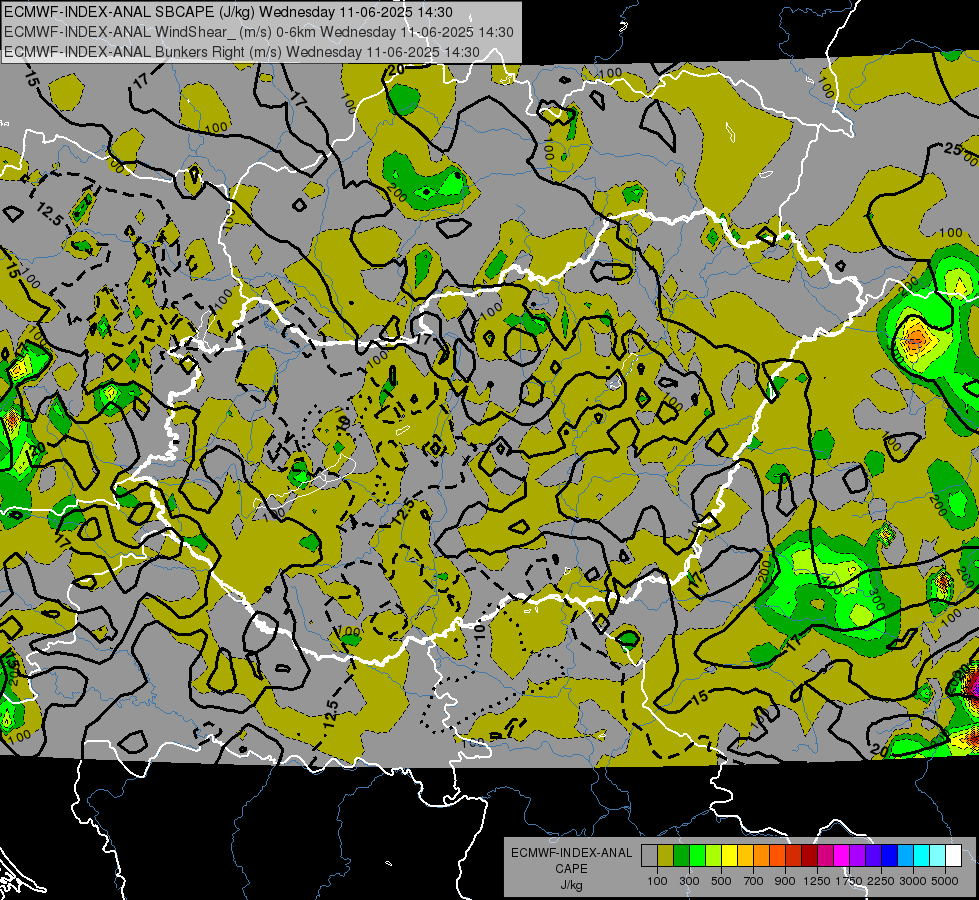Screen dimensions: 979x900
Task: Click the 700 tick label in the legend
Action: point(754,881)
